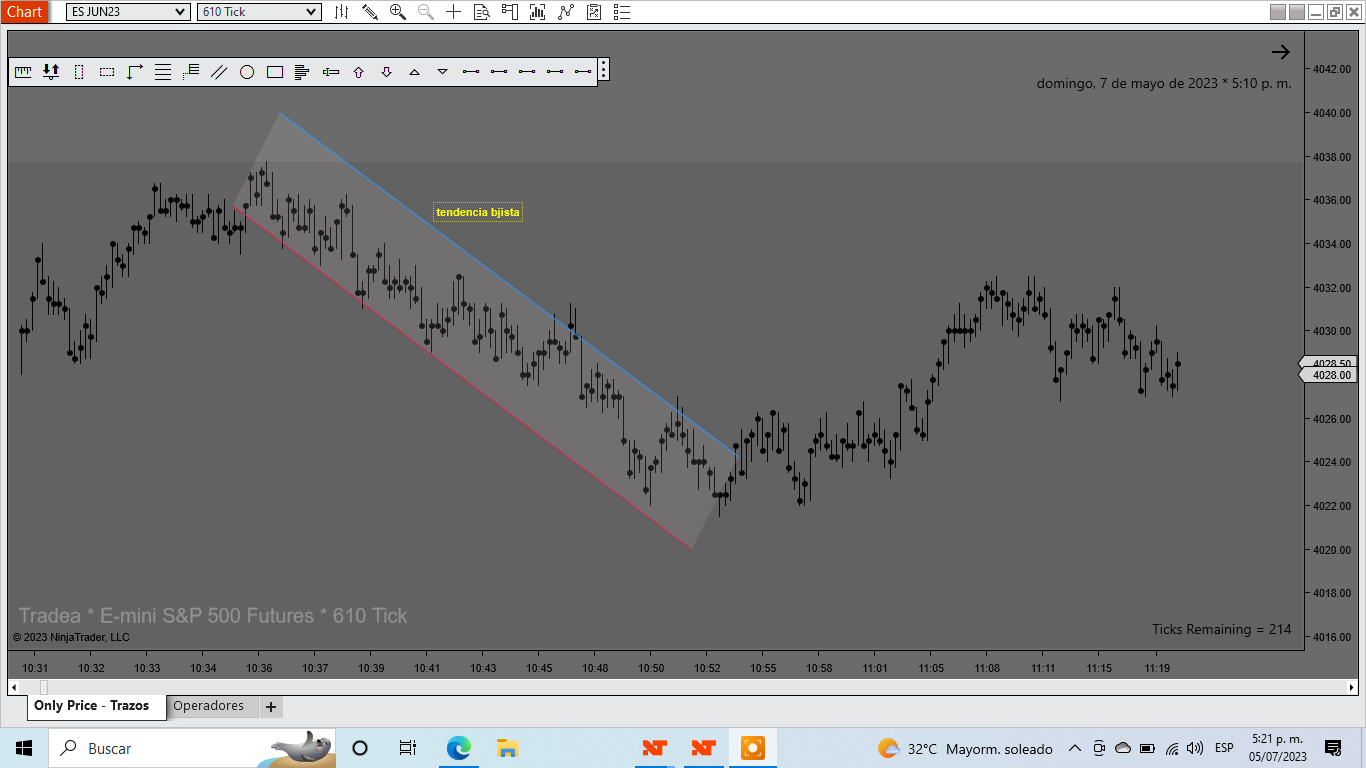The height and width of the screenshot is (768, 1366).
Task: Activate the crosshair cursor tool
Action: pos(454,12)
